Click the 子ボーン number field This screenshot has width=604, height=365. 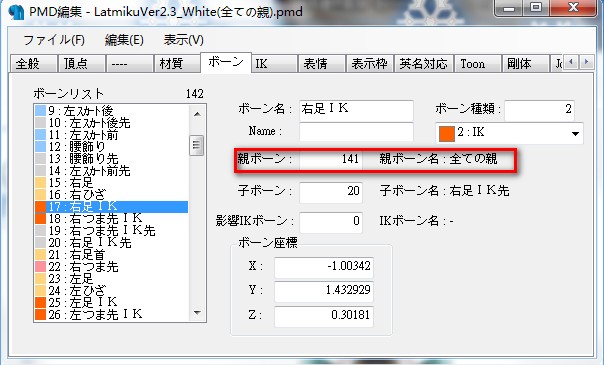pos(331,192)
